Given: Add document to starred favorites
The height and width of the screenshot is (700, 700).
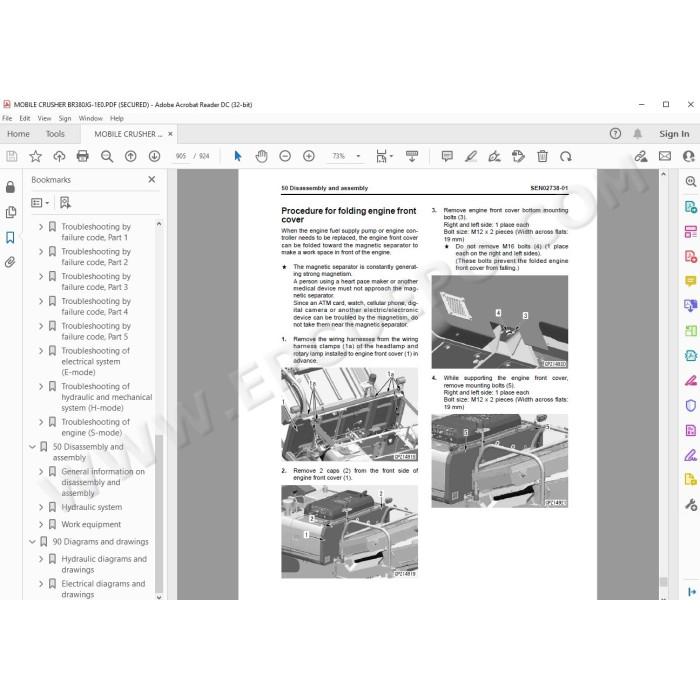Looking at the screenshot, I should click(35, 156).
